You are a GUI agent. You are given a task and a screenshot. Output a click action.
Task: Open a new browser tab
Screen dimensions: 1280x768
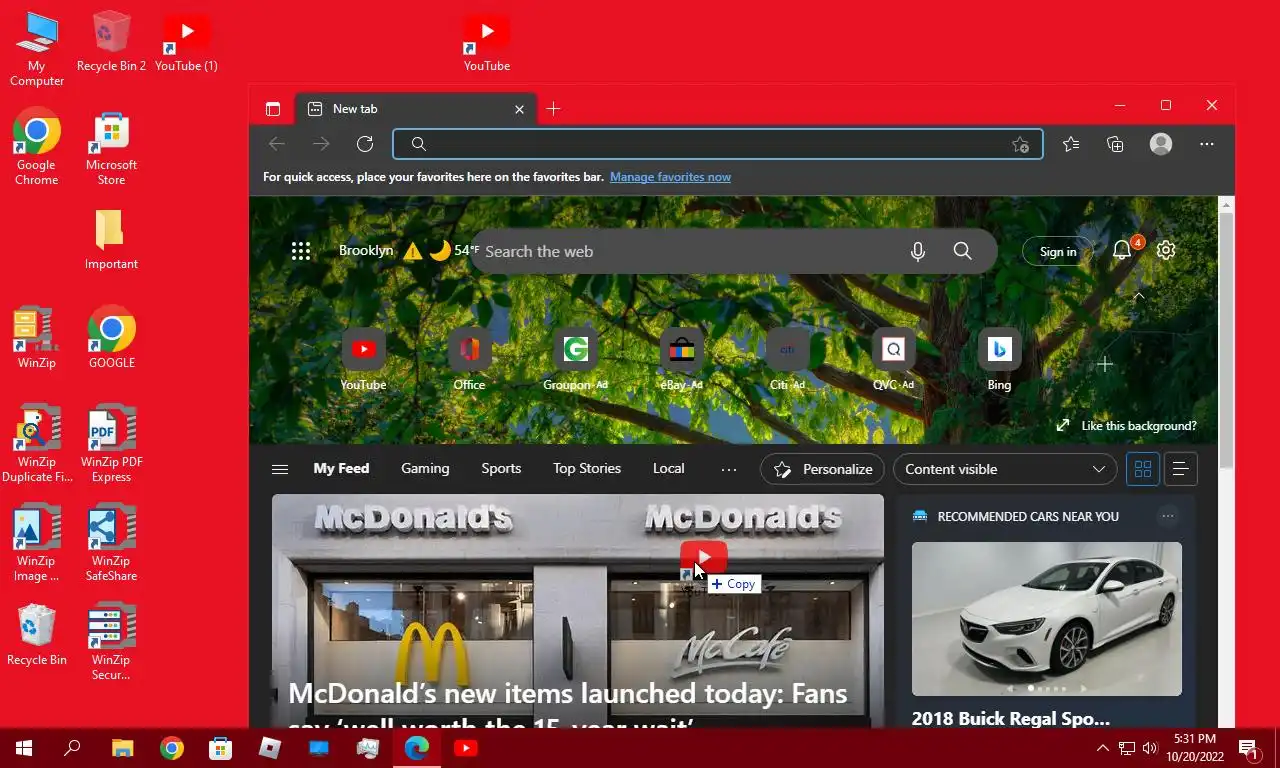pos(553,109)
